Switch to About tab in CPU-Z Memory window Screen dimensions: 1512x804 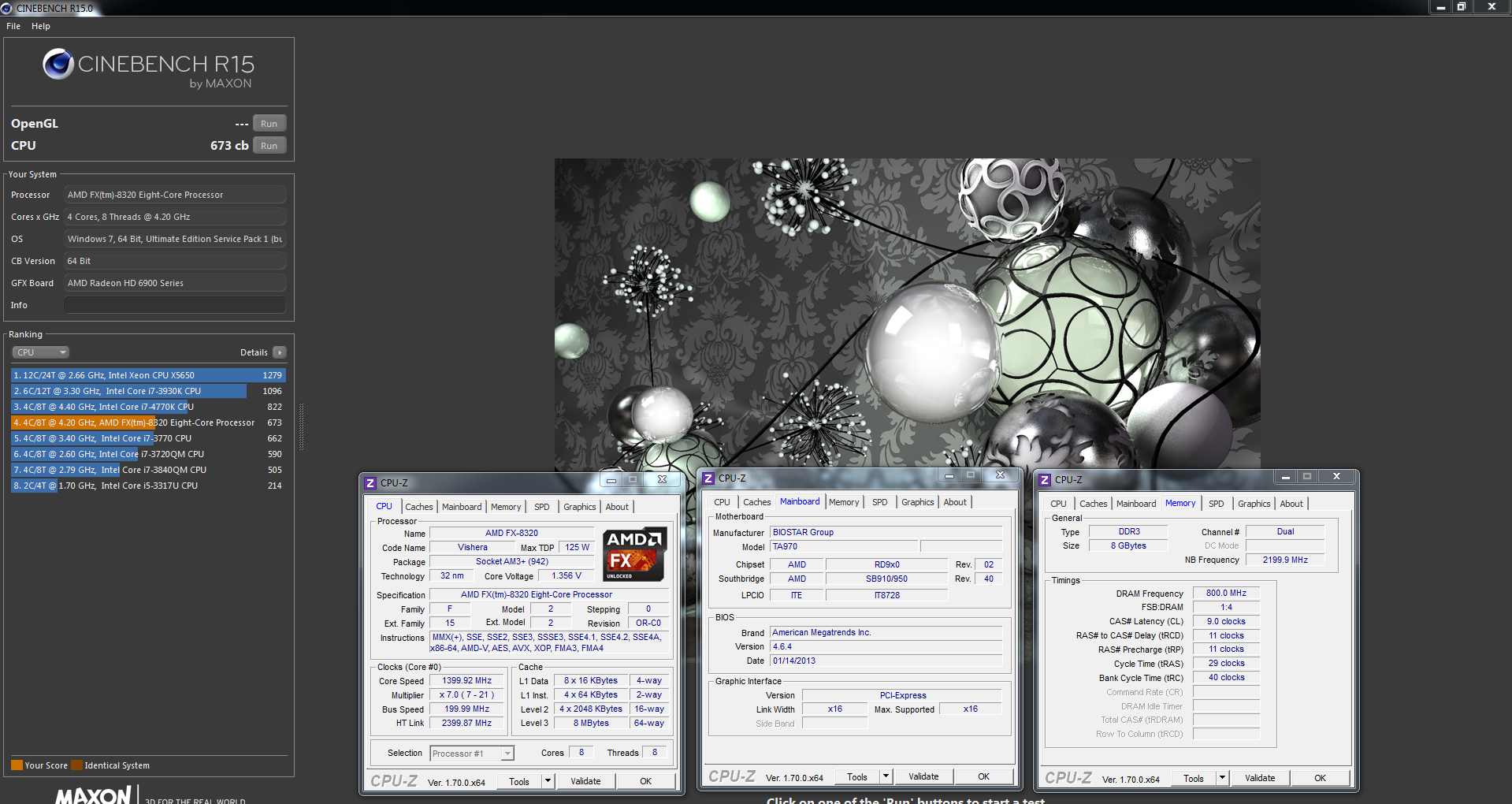1291,504
